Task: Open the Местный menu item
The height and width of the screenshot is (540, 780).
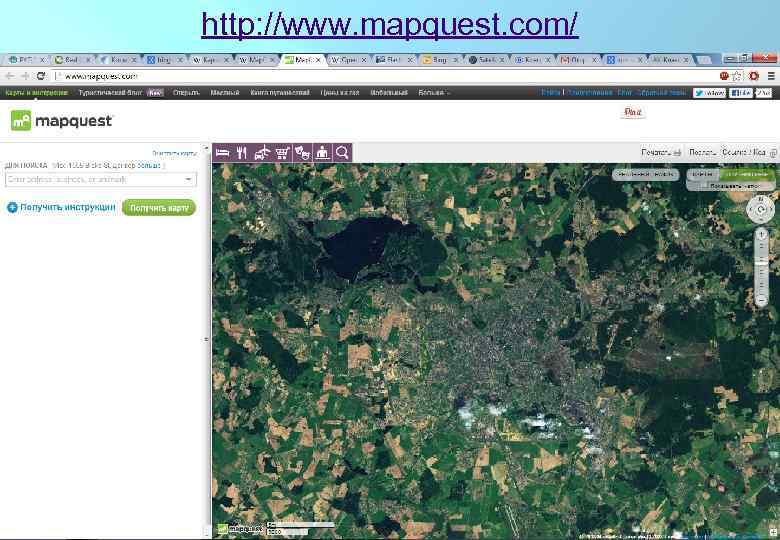Action: [x=225, y=93]
